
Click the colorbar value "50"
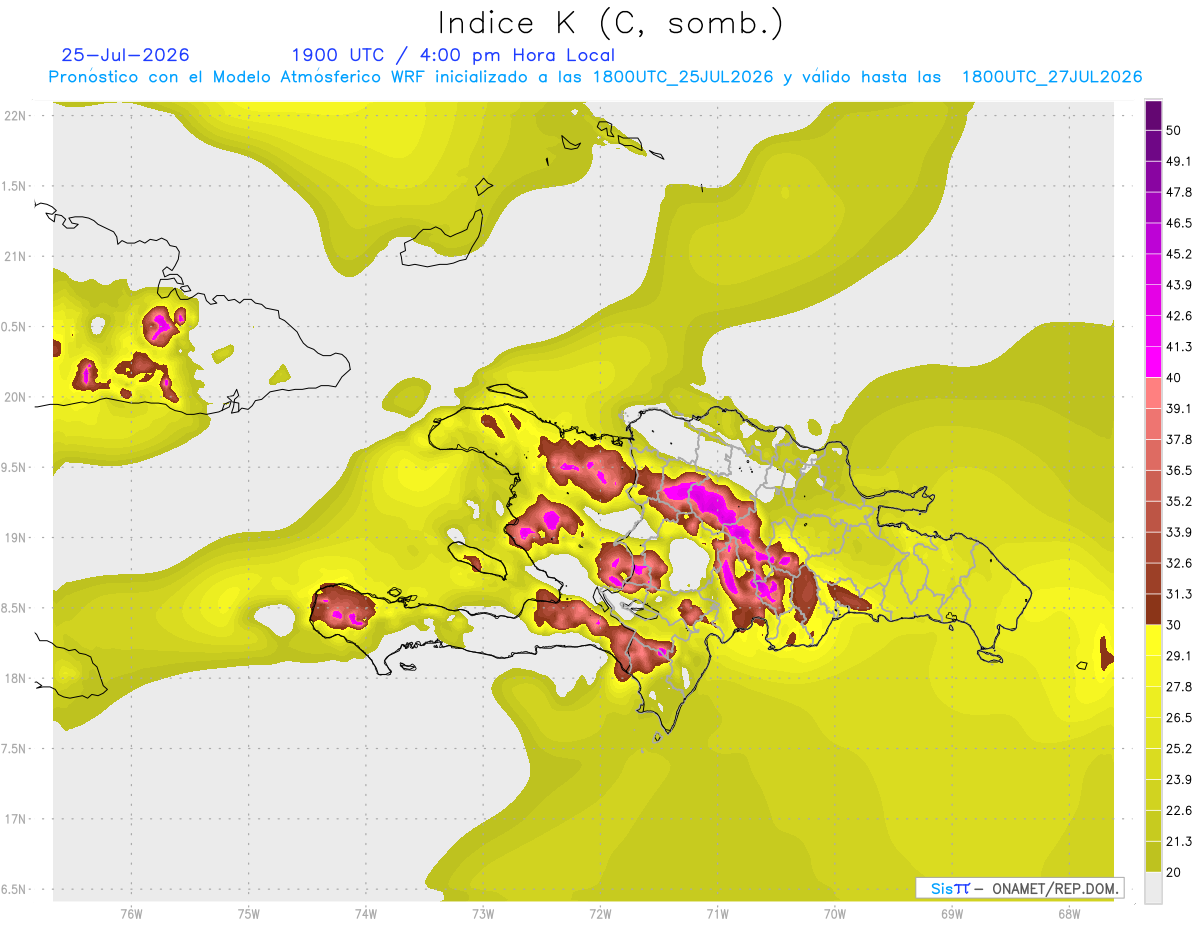pyautogui.click(x=1174, y=130)
